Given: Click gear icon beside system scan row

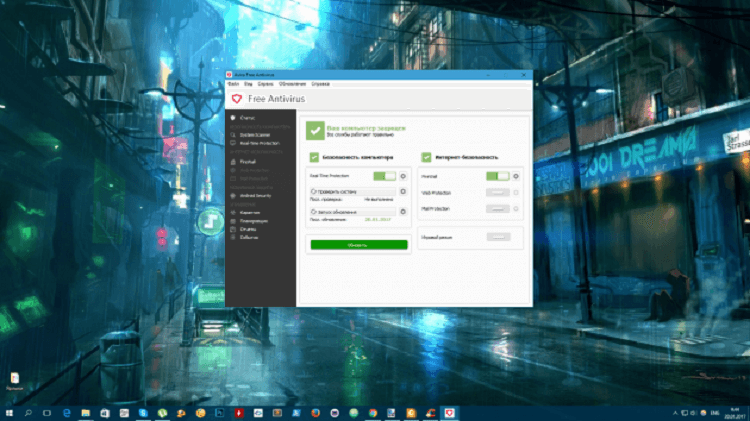Looking at the screenshot, I should pos(403,190).
